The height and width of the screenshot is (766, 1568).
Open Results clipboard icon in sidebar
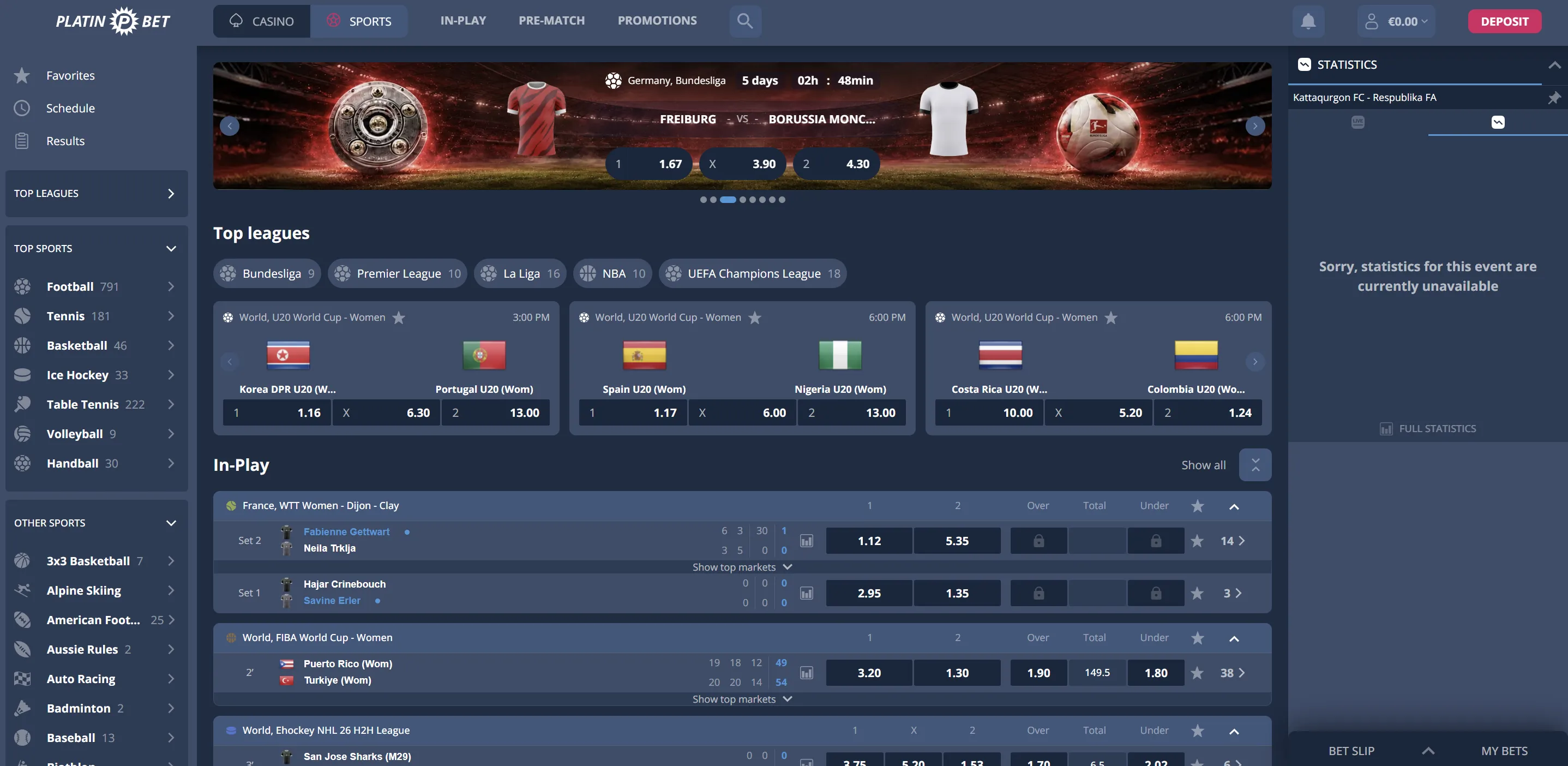click(x=22, y=141)
